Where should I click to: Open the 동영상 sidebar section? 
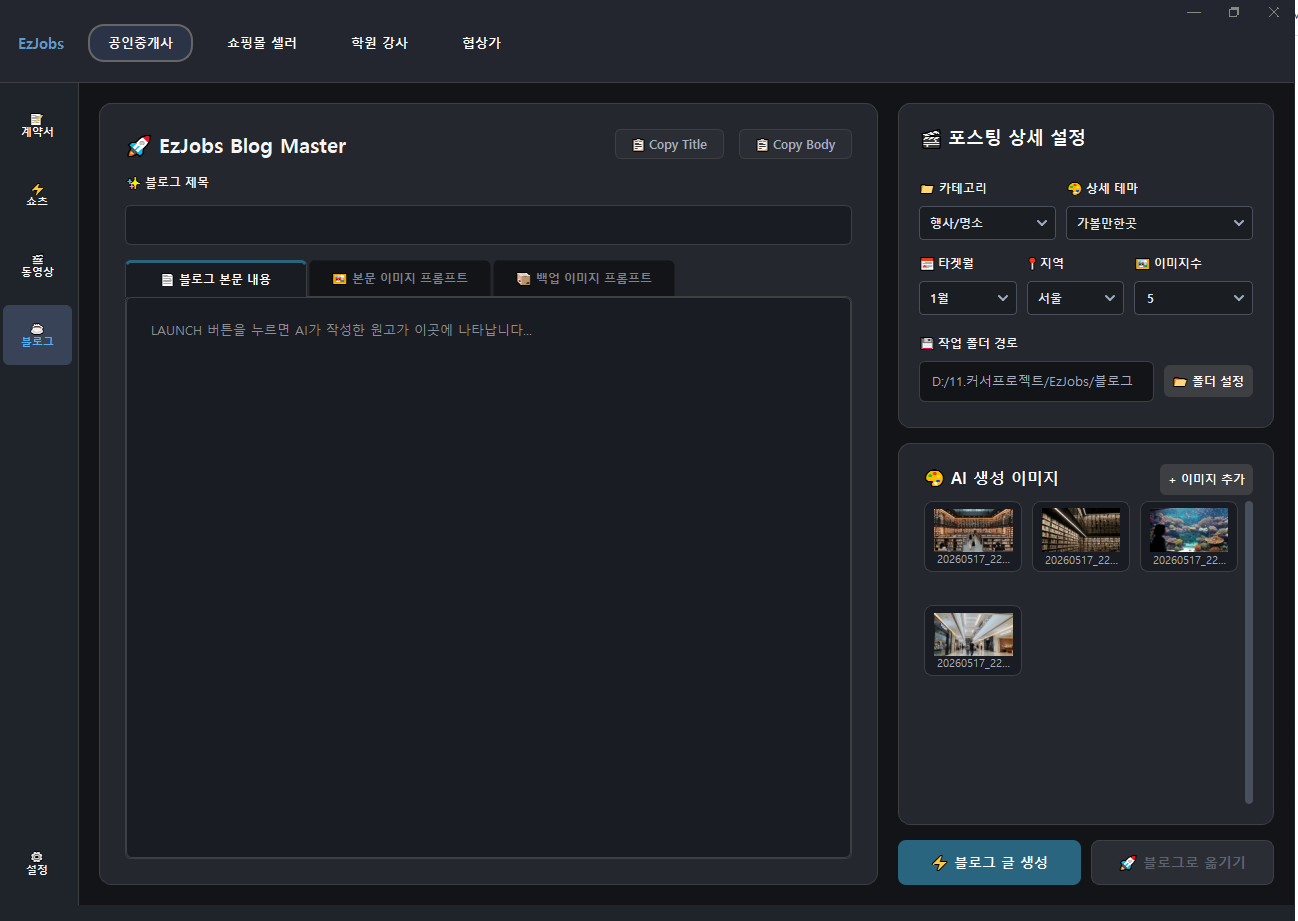click(37, 265)
